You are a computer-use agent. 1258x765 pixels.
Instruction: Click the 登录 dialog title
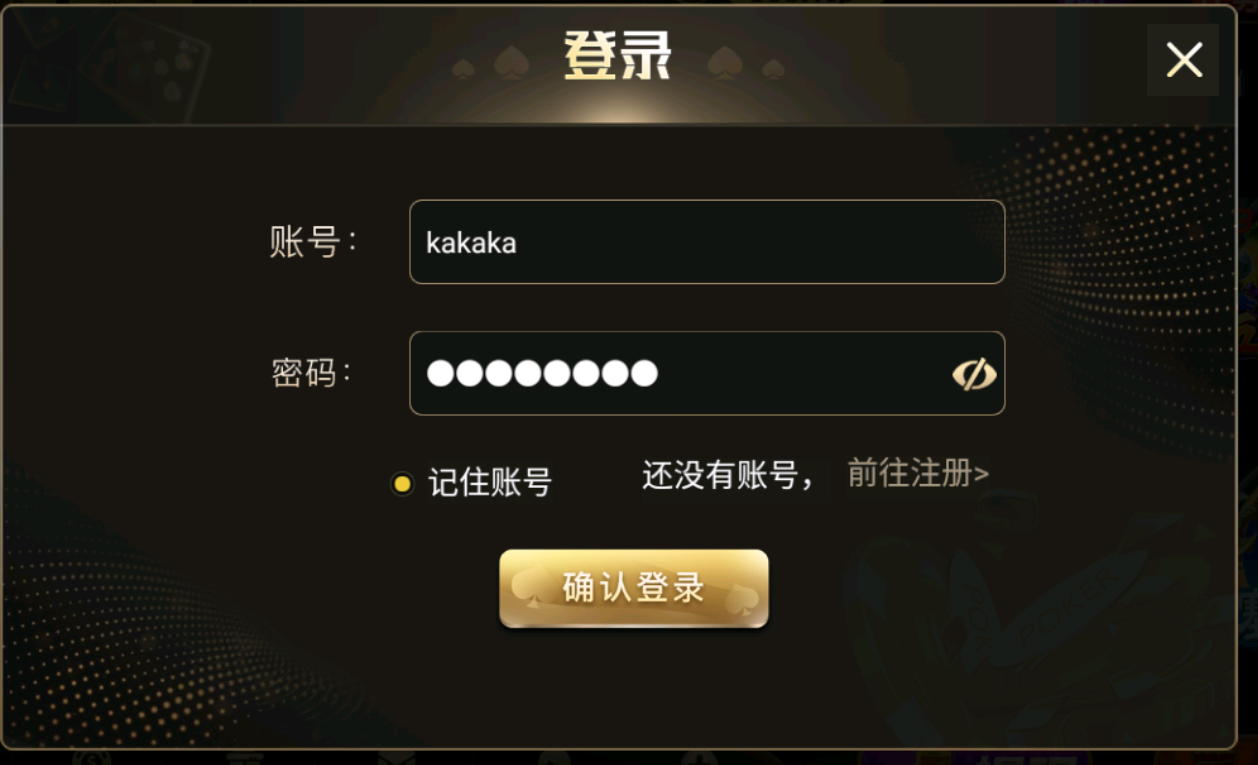pyautogui.click(x=617, y=56)
